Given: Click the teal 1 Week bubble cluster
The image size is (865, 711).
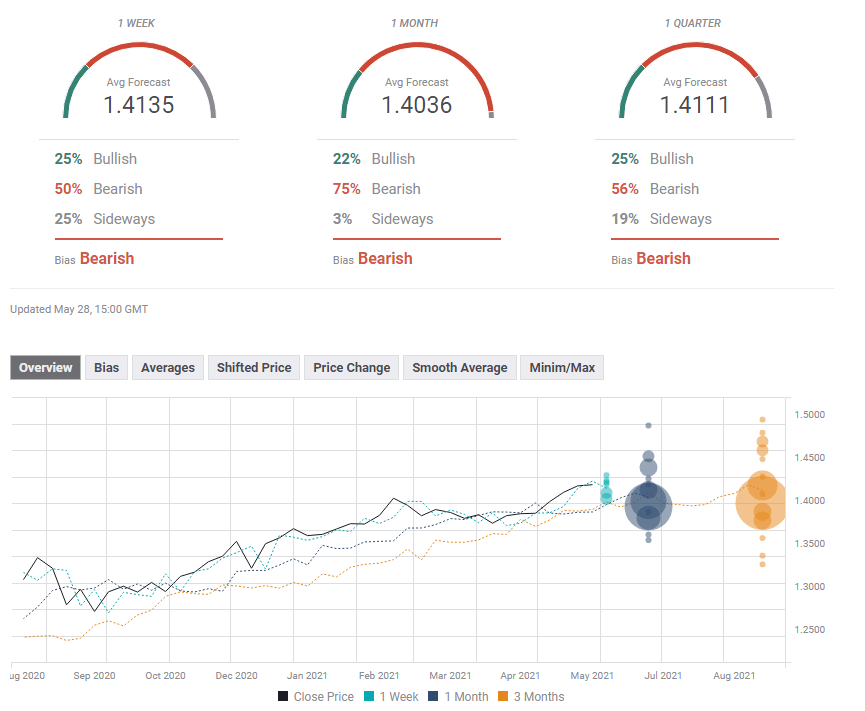Looking at the screenshot, I should click(x=606, y=492).
